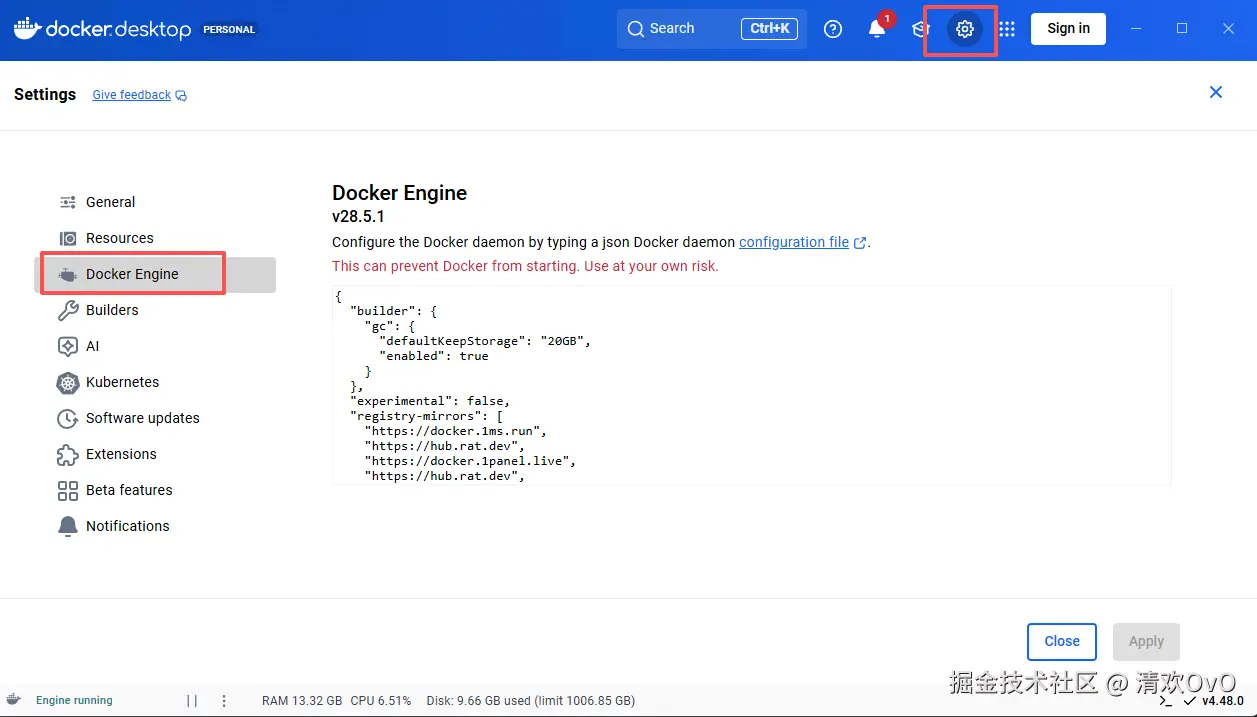Screen dimensions: 1257x717
Task: Click the Settings gear icon
Action: (964, 29)
